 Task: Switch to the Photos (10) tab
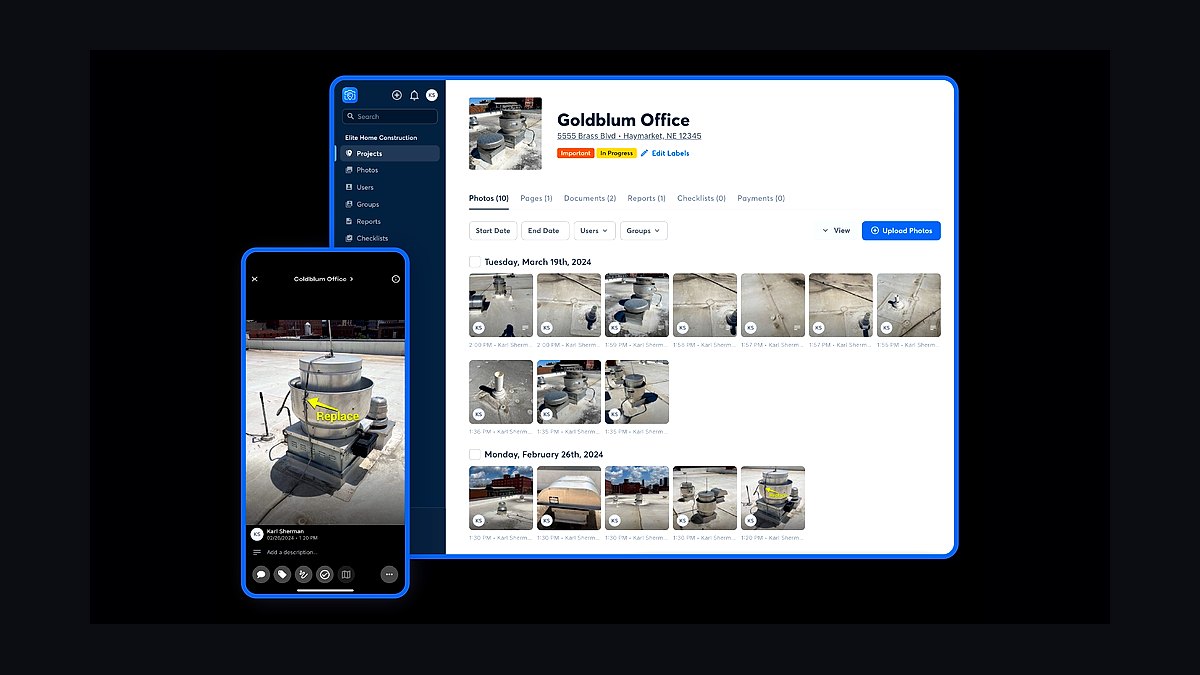pos(489,198)
